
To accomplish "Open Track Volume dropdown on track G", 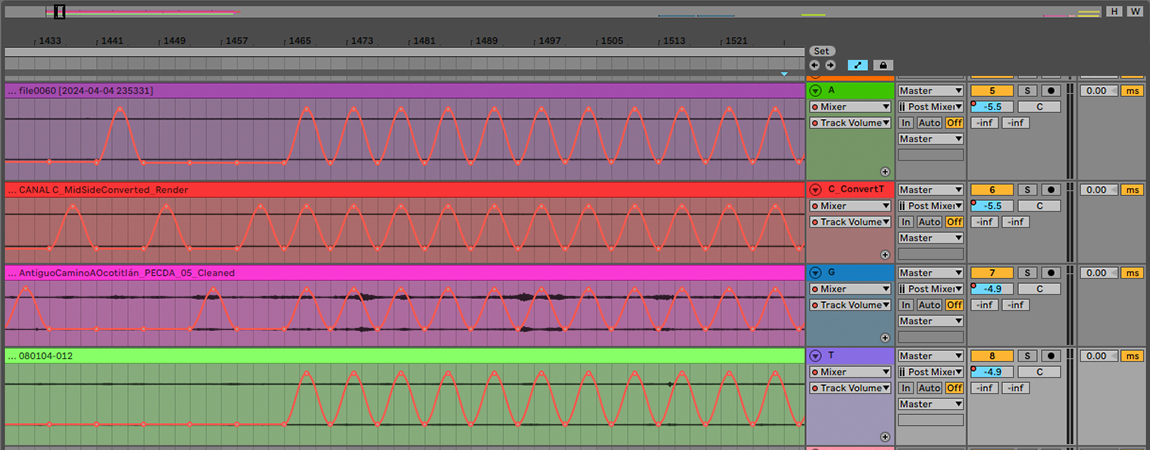I will (x=850, y=305).
